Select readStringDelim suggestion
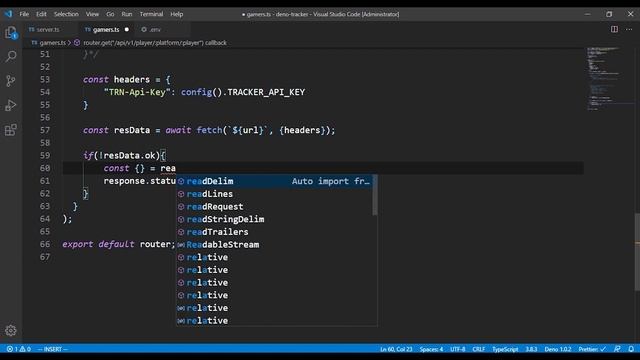This screenshot has width=640, height=360. [x=274, y=219]
